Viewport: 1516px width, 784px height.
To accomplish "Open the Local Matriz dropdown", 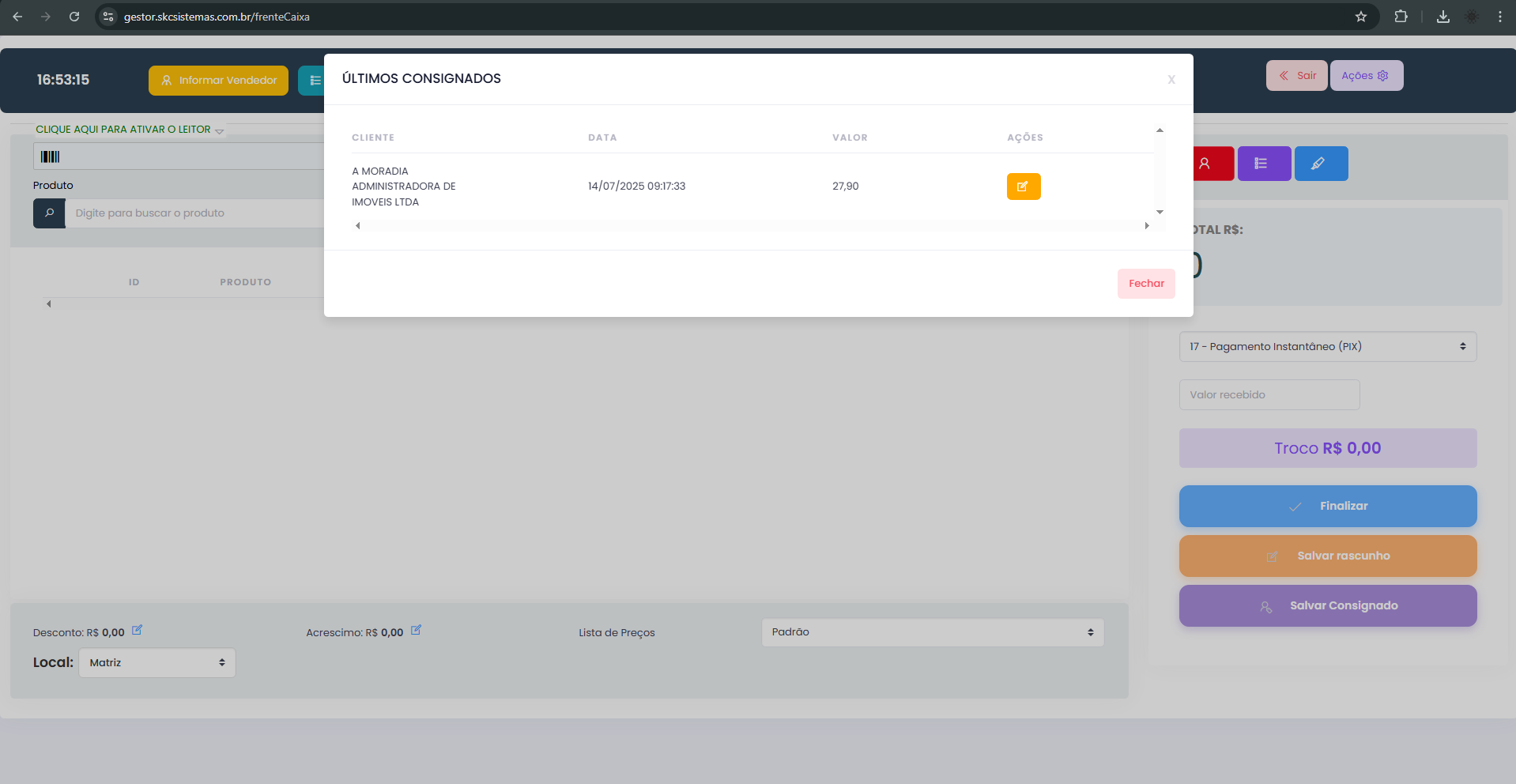I will [x=157, y=663].
